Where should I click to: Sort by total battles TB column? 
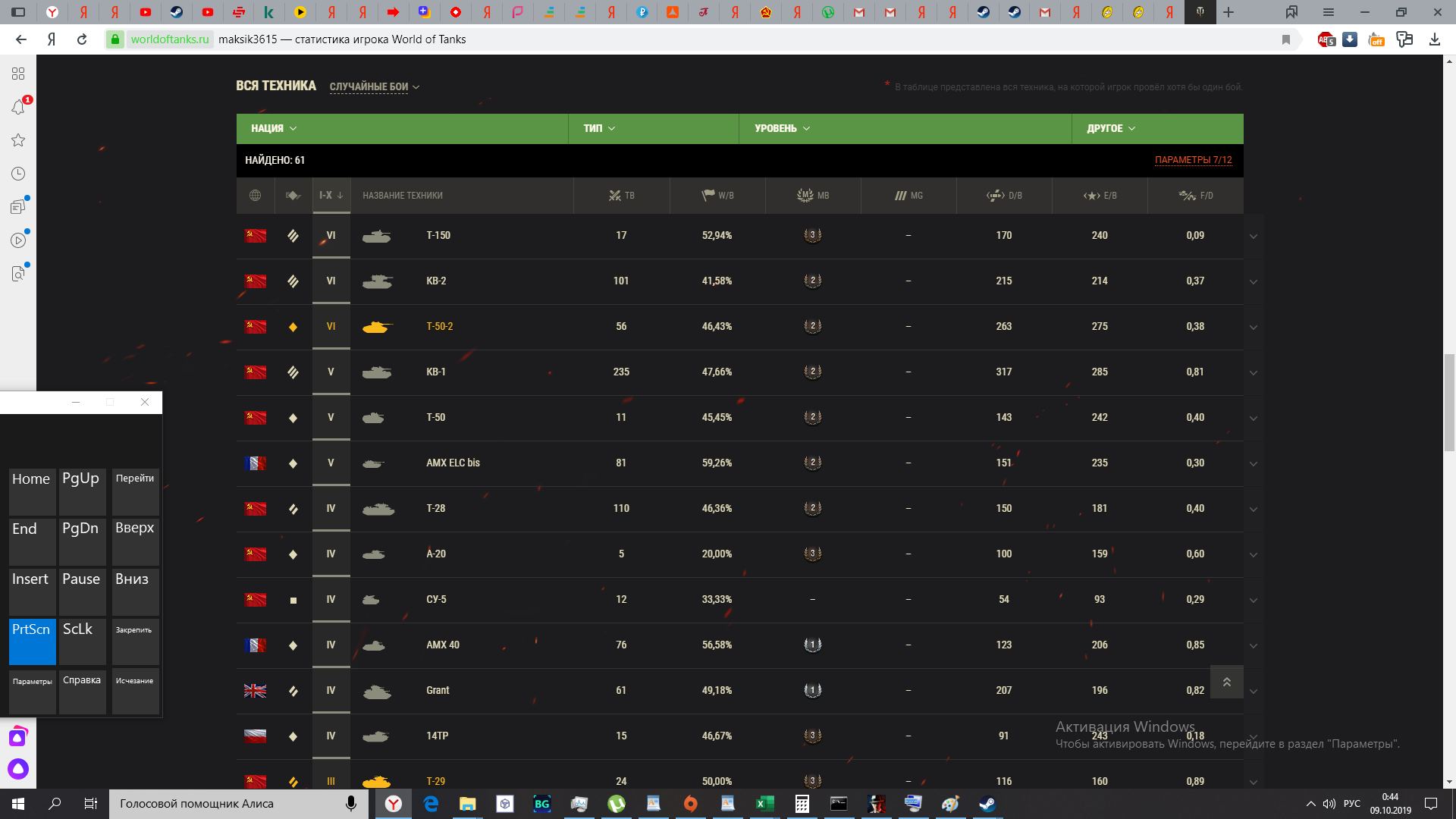(622, 196)
